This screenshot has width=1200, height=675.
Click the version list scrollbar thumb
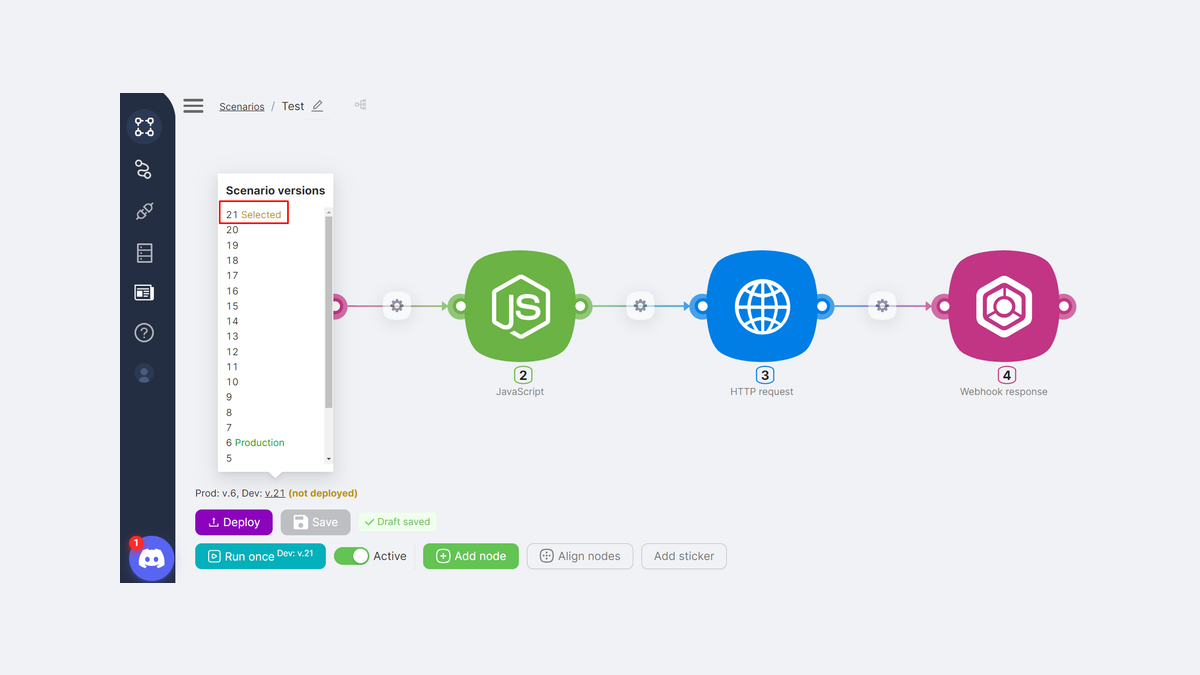point(328,312)
